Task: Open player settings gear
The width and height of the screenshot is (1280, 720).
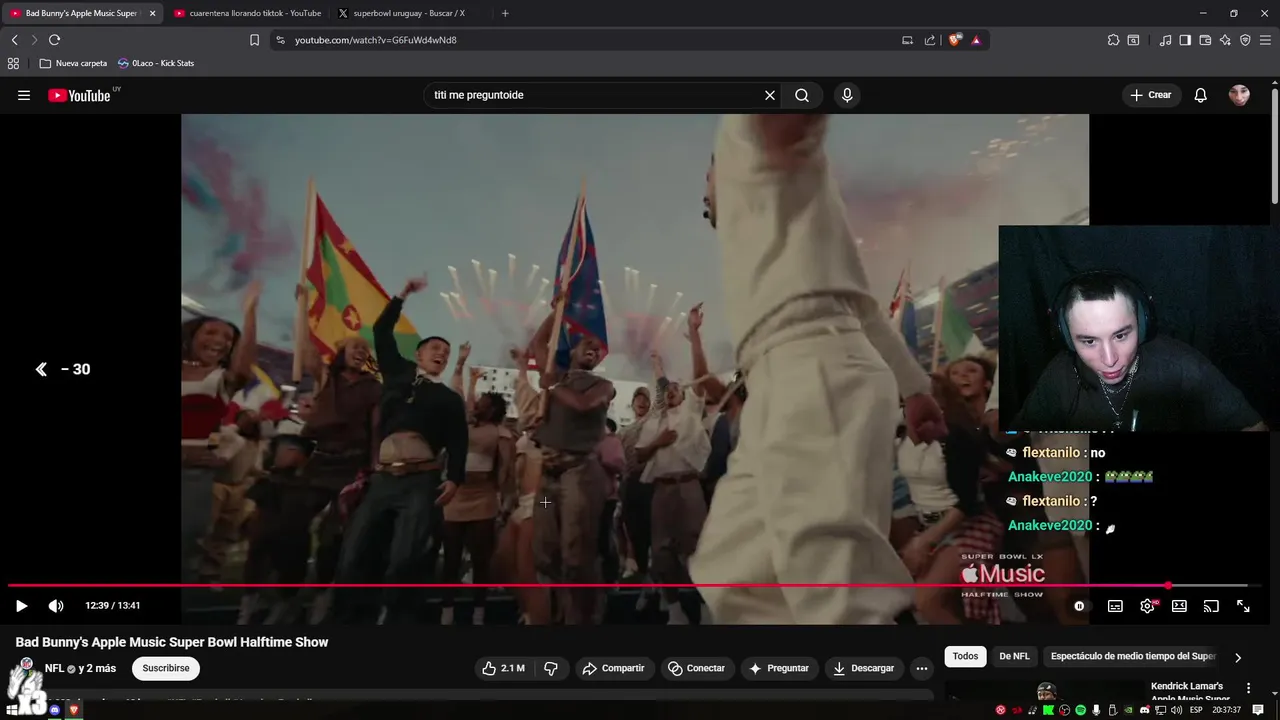Action: pyautogui.click(x=1148, y=606)
